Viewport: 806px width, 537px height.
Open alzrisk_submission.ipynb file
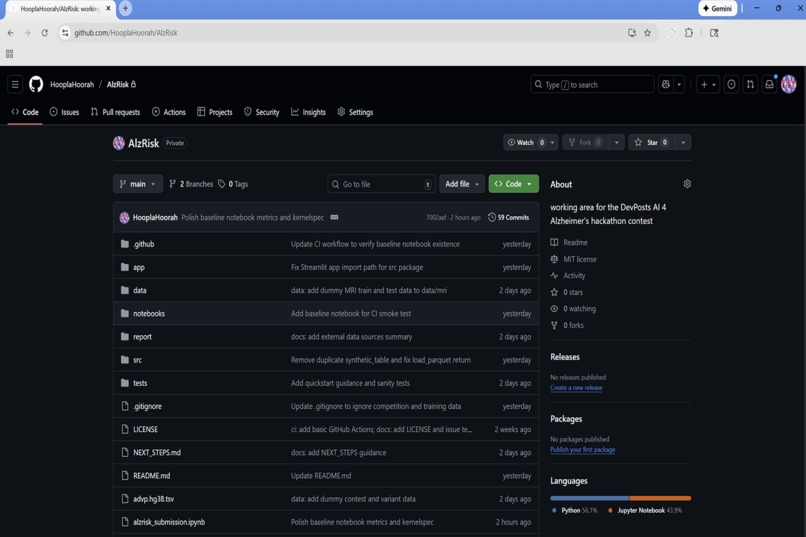click(169, 522)
